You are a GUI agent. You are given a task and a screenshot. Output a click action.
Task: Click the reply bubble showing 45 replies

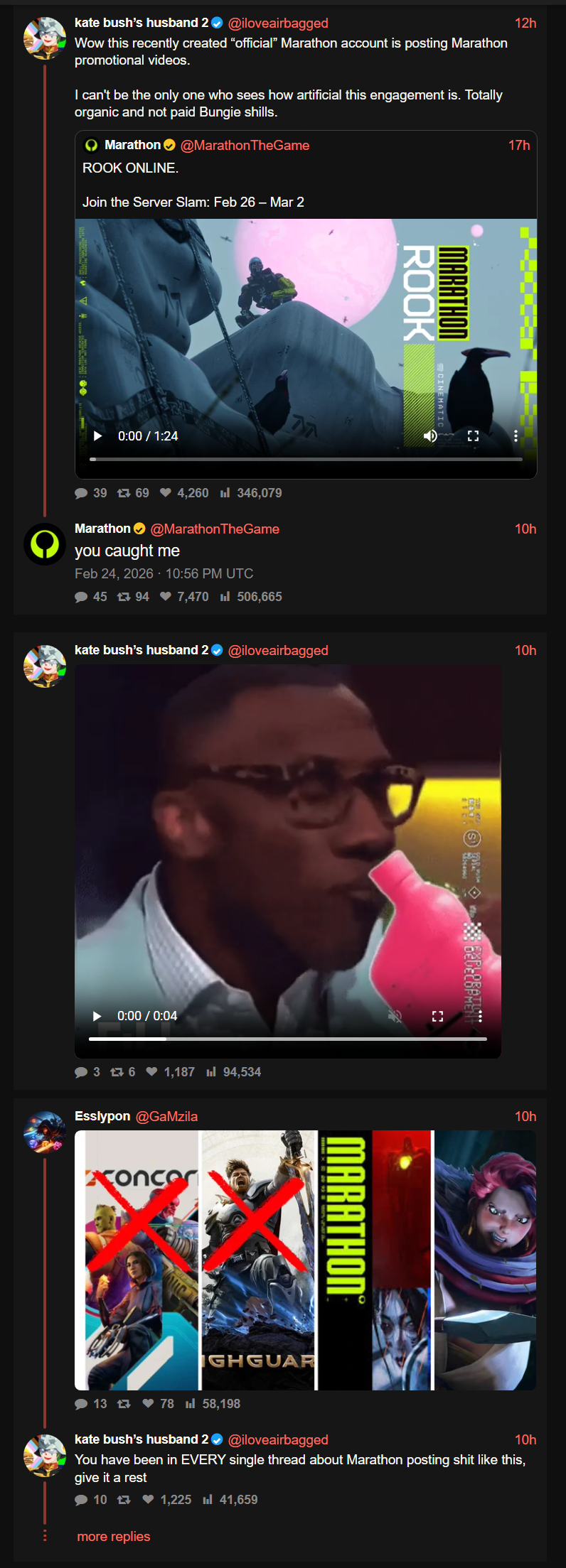click(x=81, y=597)
